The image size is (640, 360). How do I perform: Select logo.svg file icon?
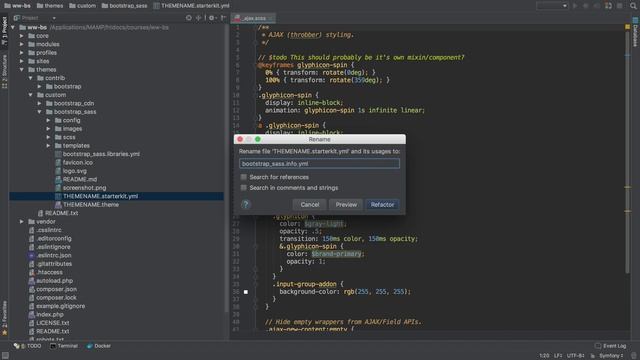click(58, 171)
